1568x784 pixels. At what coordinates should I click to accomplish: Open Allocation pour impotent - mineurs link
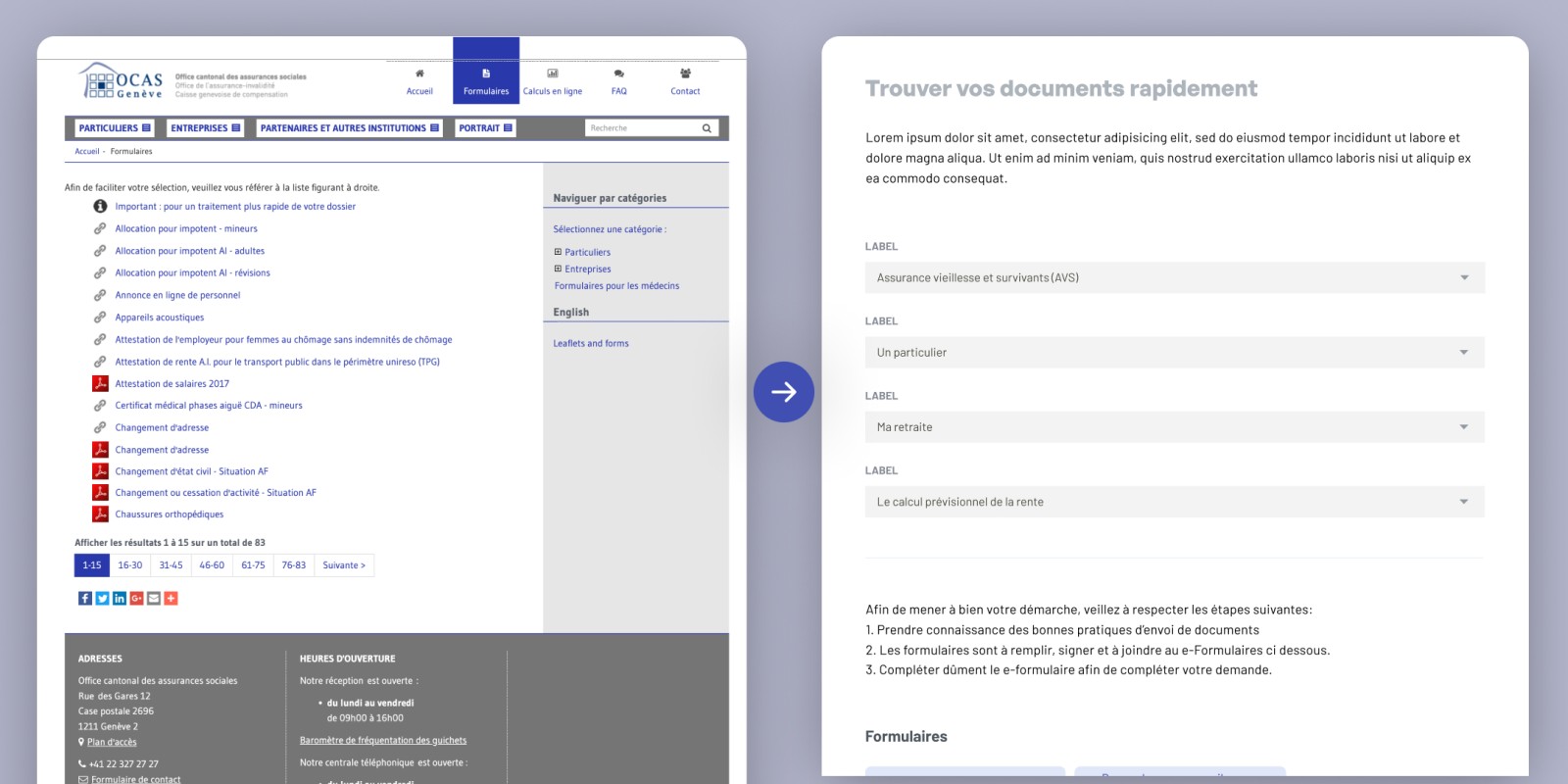[x=186, y=229]
